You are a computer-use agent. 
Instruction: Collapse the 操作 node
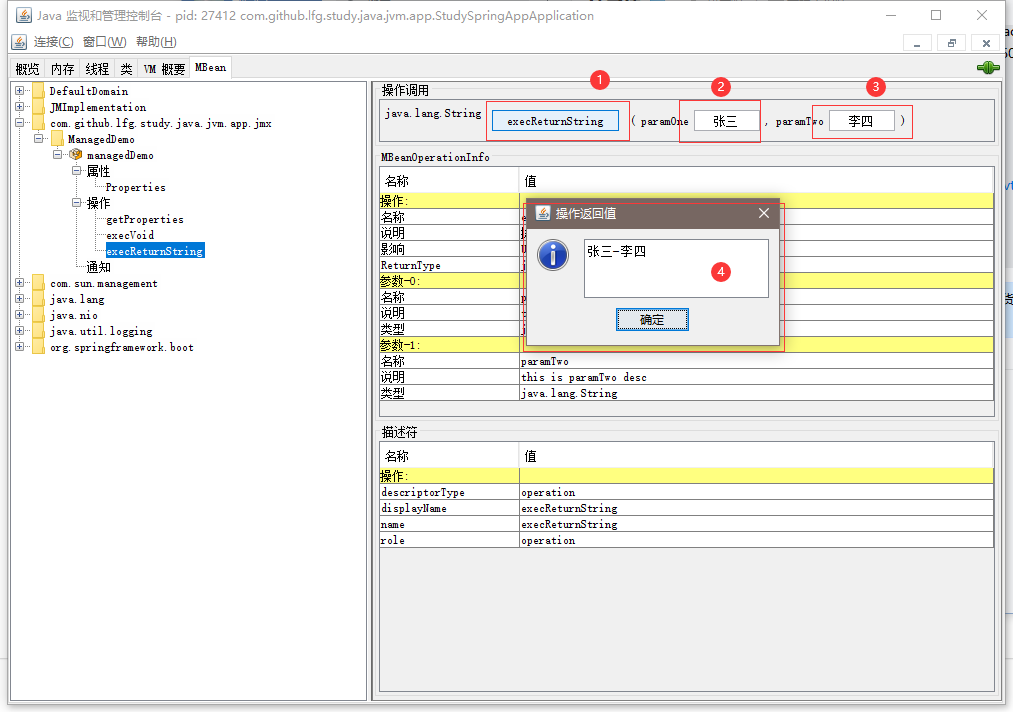[76, 203]
